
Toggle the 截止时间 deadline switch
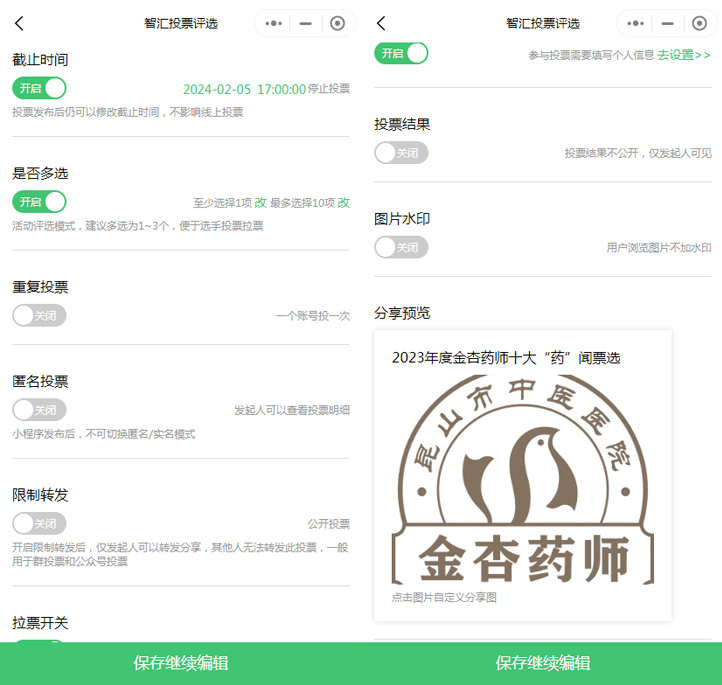[x=39, y=88]
